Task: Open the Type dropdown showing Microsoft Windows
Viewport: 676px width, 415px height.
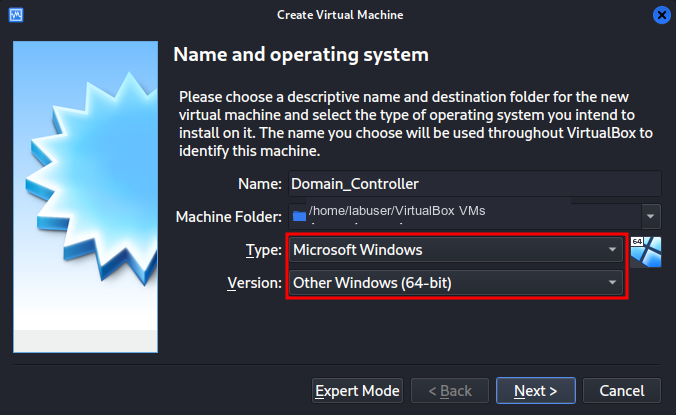Action: pos(456,250)
